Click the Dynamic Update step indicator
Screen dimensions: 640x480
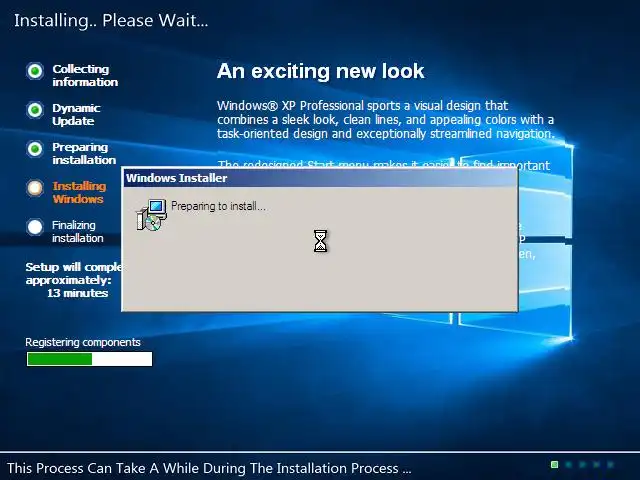[x=35, y=110]
